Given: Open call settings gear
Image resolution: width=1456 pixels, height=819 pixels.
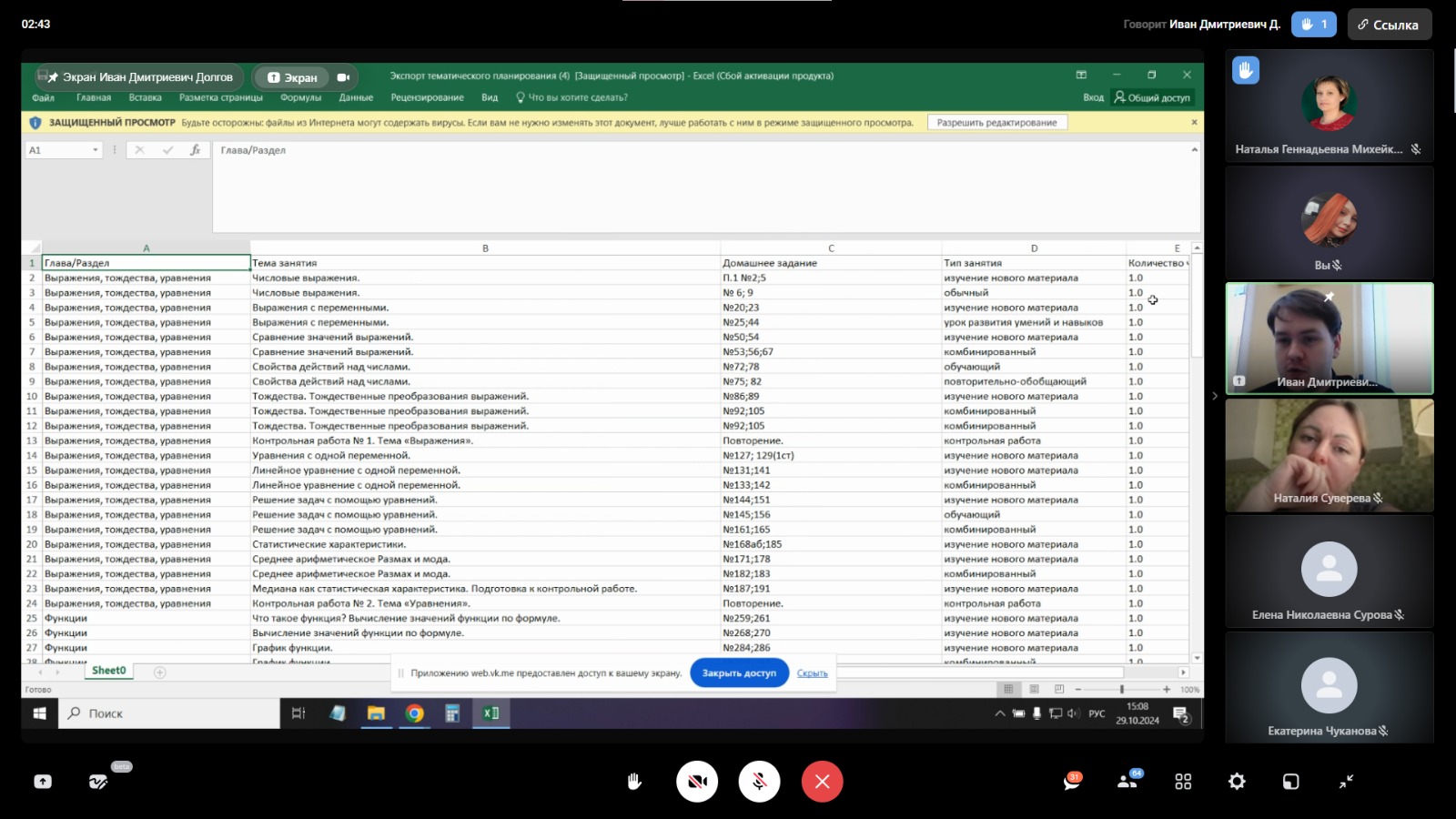Looking at the screenshot, I should point(1237,782).
